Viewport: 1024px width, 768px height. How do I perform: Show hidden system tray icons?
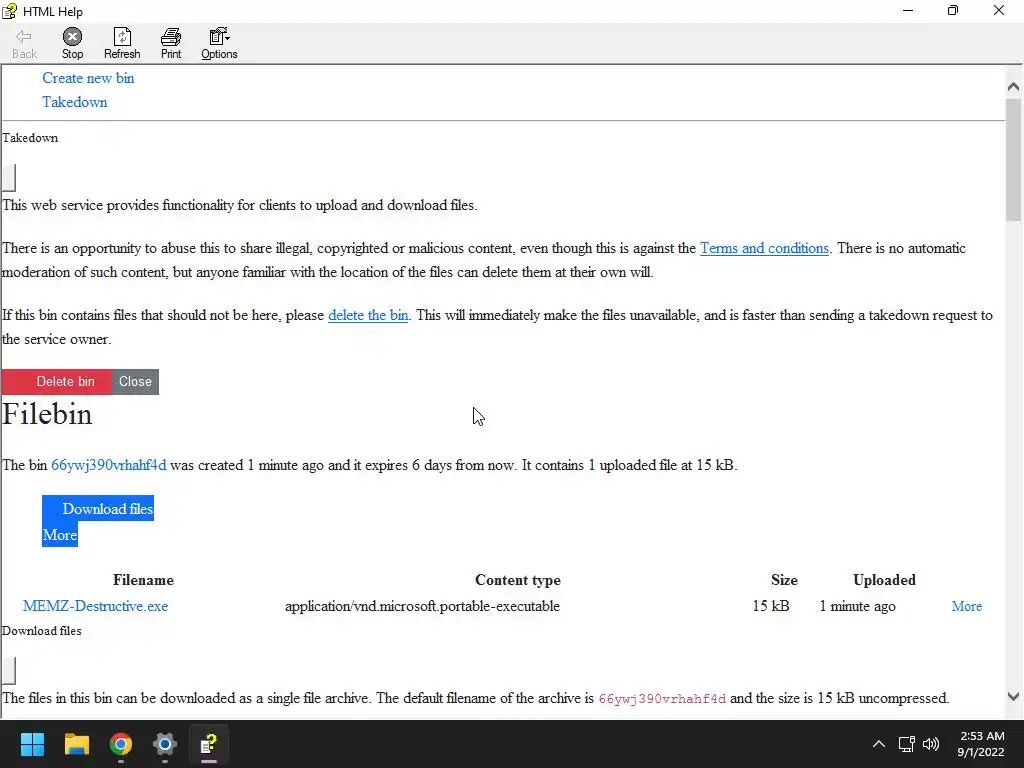click(879, 744)
